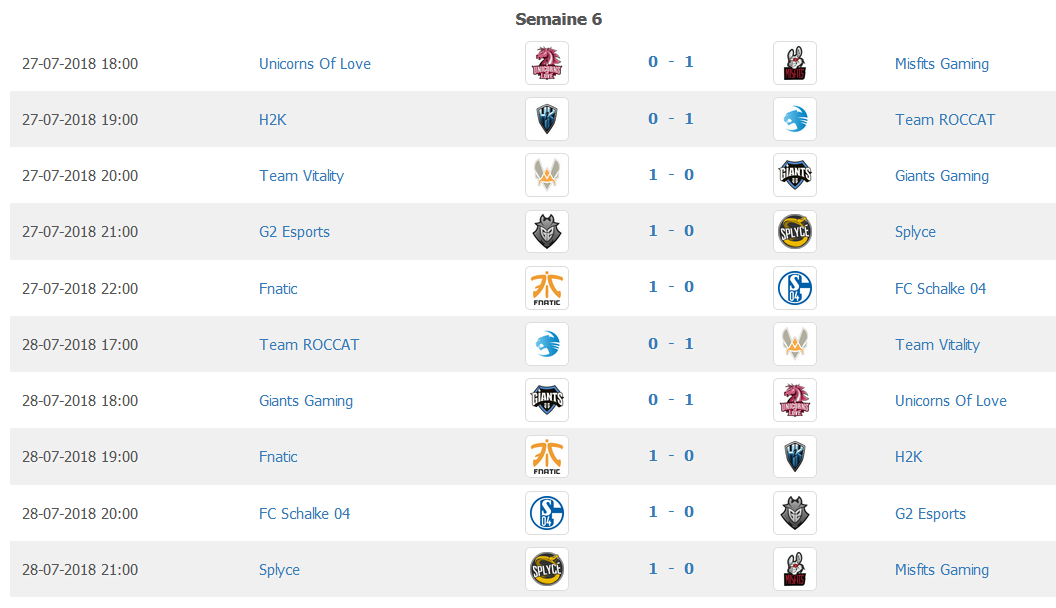Image resolution: width=1056 pixels, height=608 pixels.
Task: Click Fnatic logo in the 27-07 22:00 match
Action: point(547,288)
